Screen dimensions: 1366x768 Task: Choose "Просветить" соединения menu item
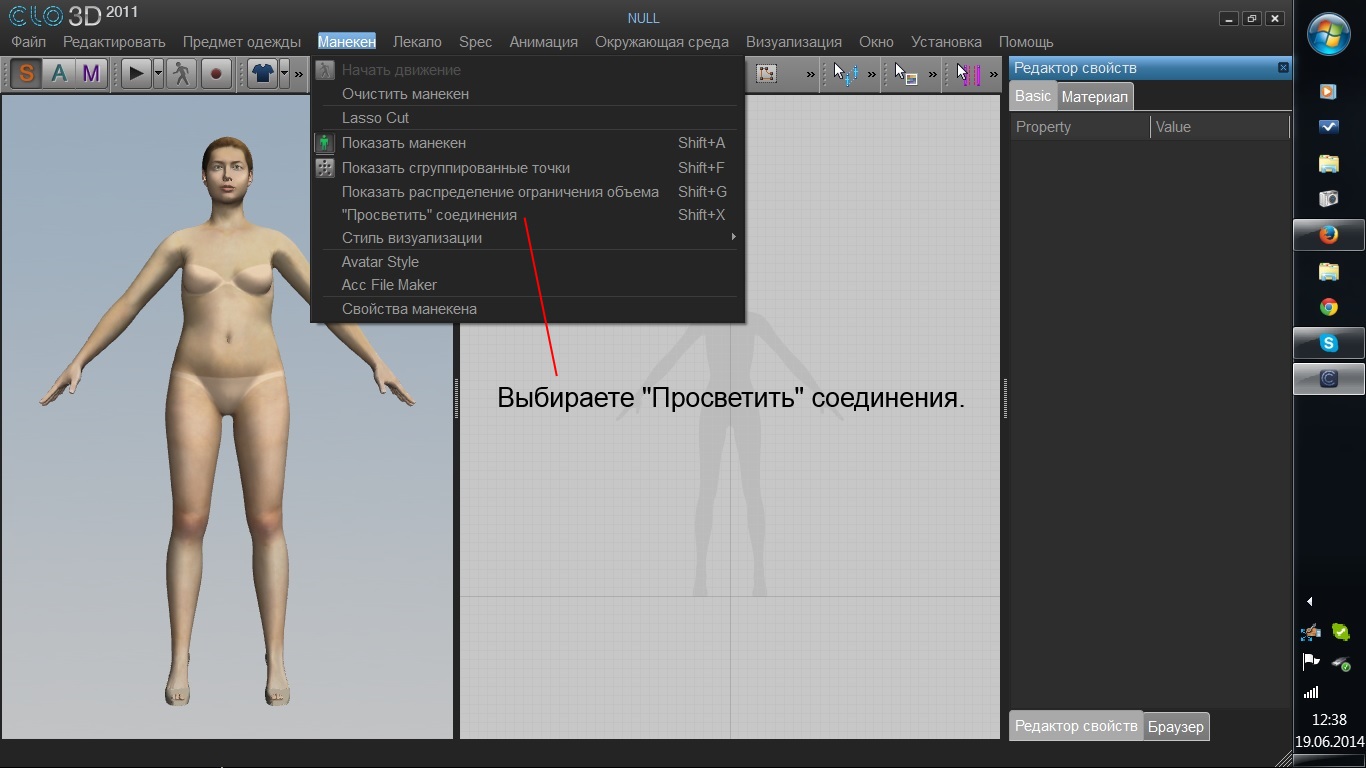click(x=527, y=215)
